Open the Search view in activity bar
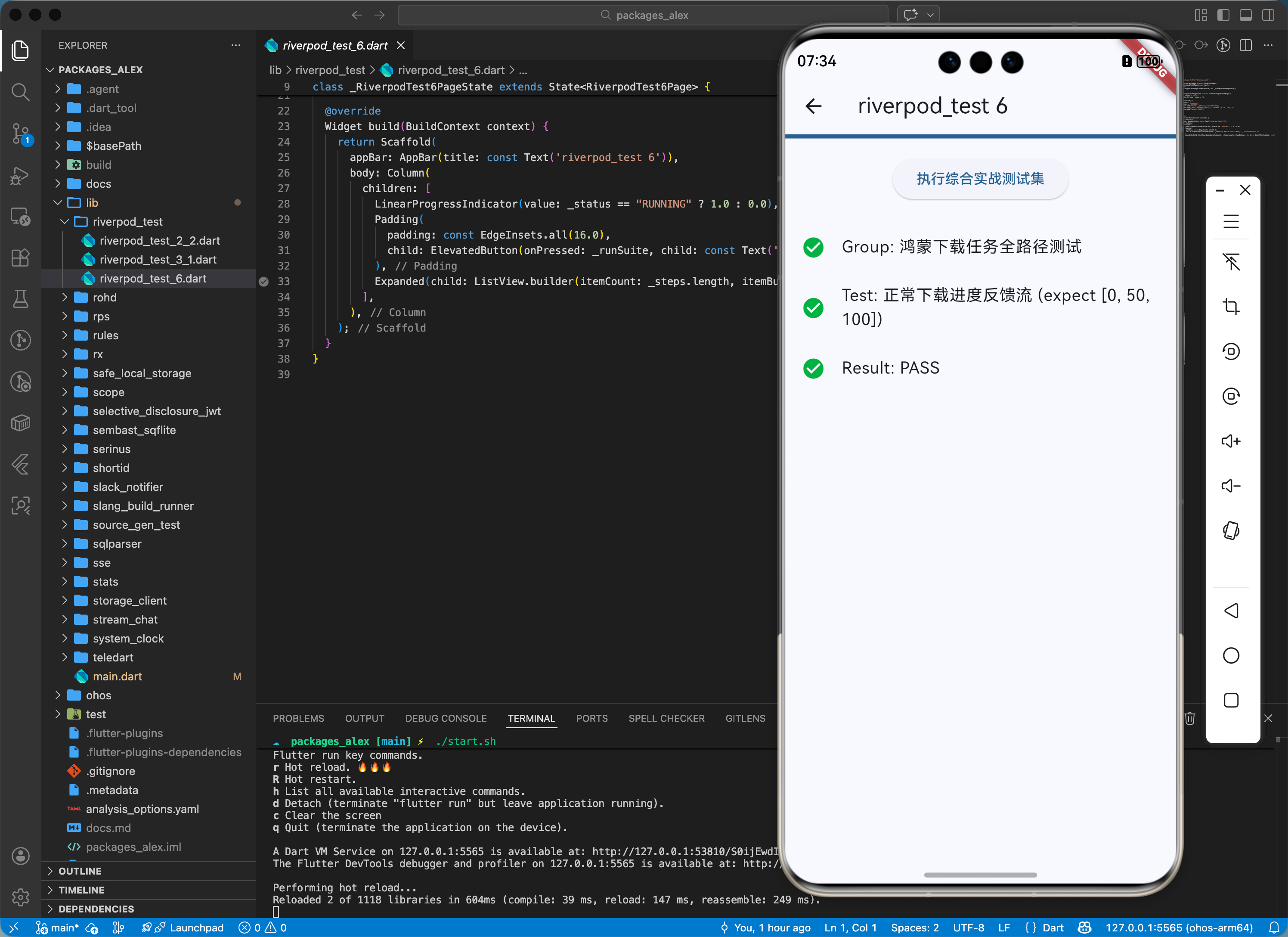 pos(20,91)
